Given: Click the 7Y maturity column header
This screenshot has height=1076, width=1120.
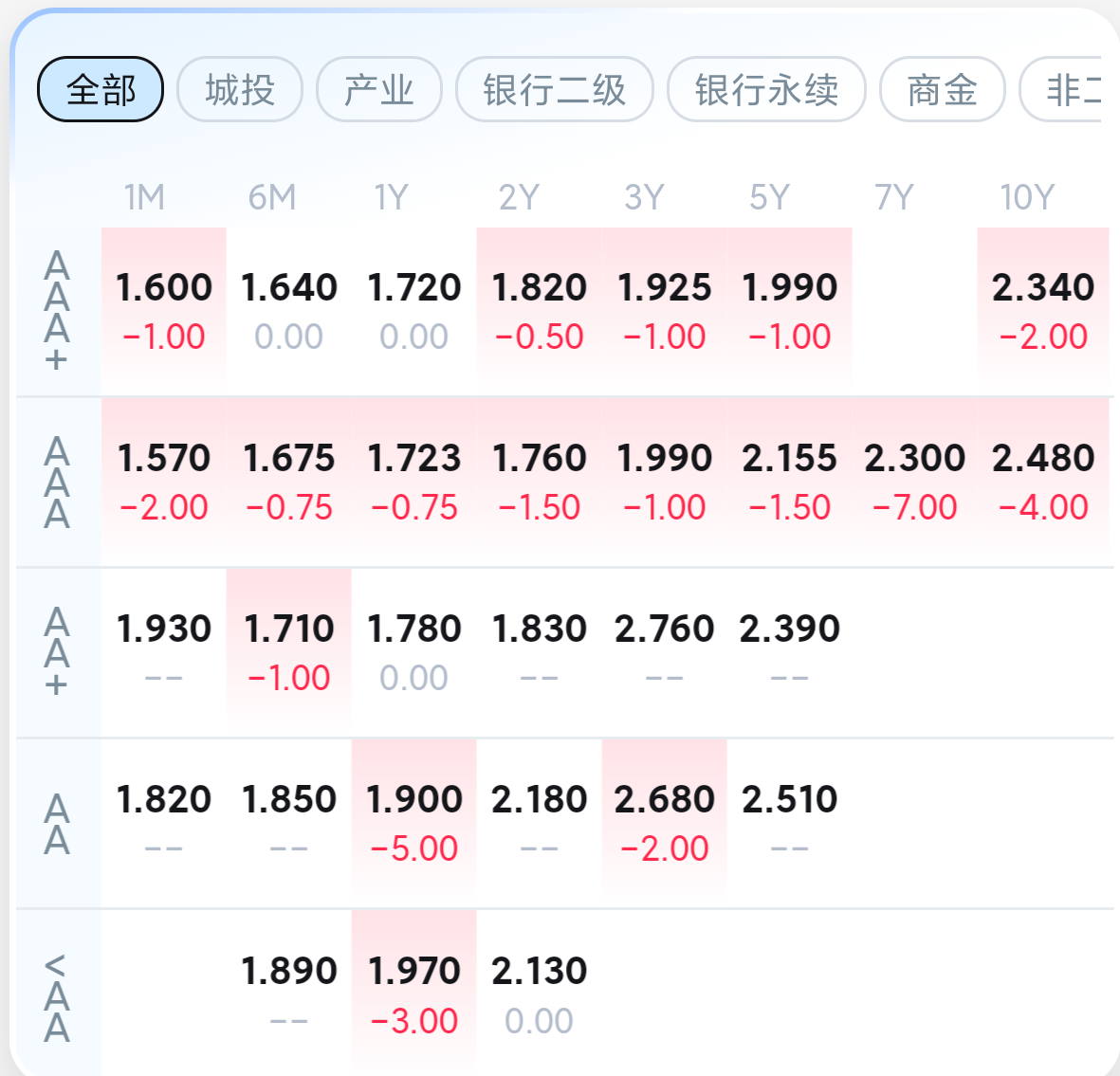Looking at the screenshot, I should point(894,197).
